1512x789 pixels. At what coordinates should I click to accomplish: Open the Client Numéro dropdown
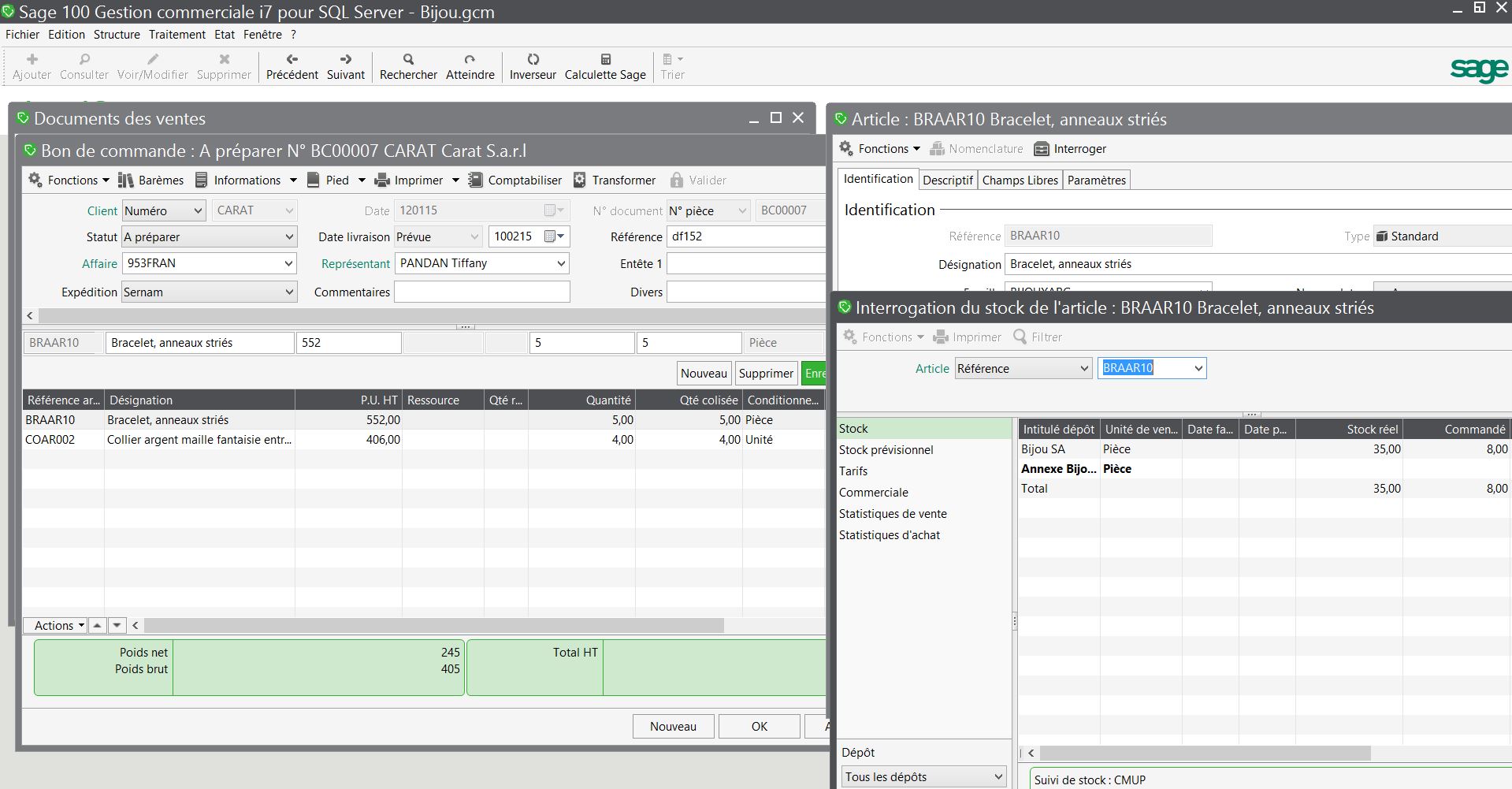click(164, 210)
